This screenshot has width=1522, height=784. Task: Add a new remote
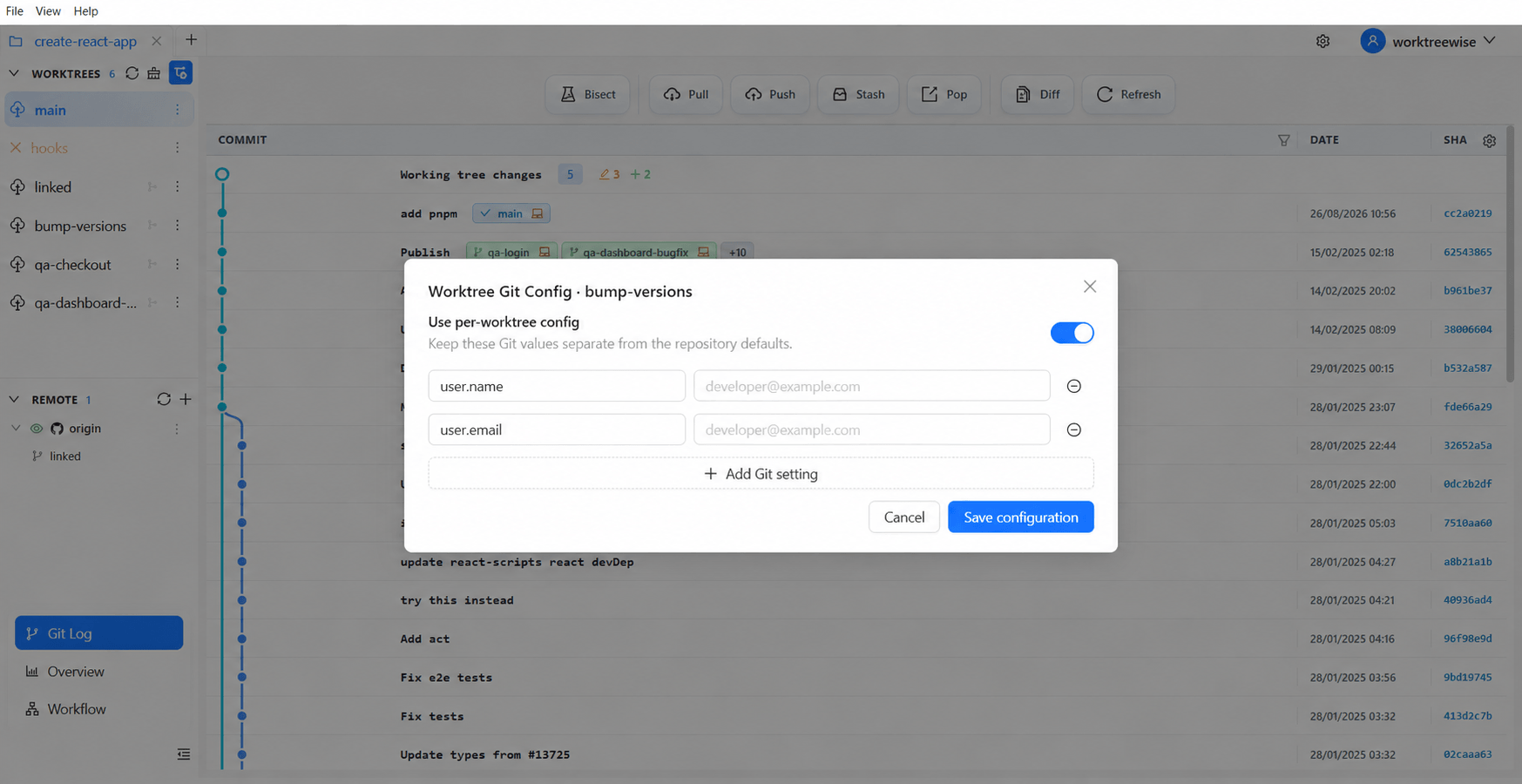(186, 399)
